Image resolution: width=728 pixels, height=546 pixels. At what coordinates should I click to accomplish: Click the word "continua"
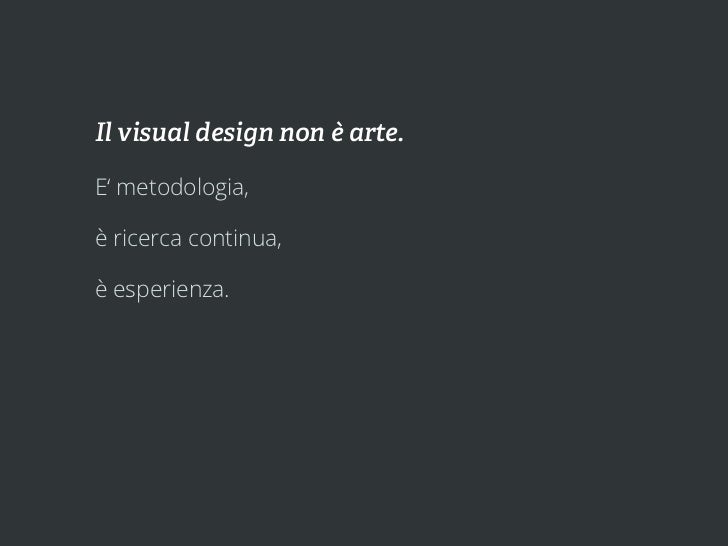tap(232, 238)
